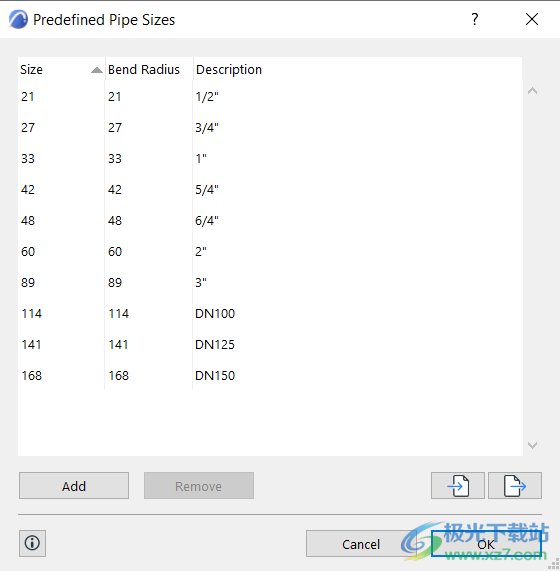The height and width of the screenshot is (571, 560).
Task: Click the Bend Radius column header
Action: (149, 69)
